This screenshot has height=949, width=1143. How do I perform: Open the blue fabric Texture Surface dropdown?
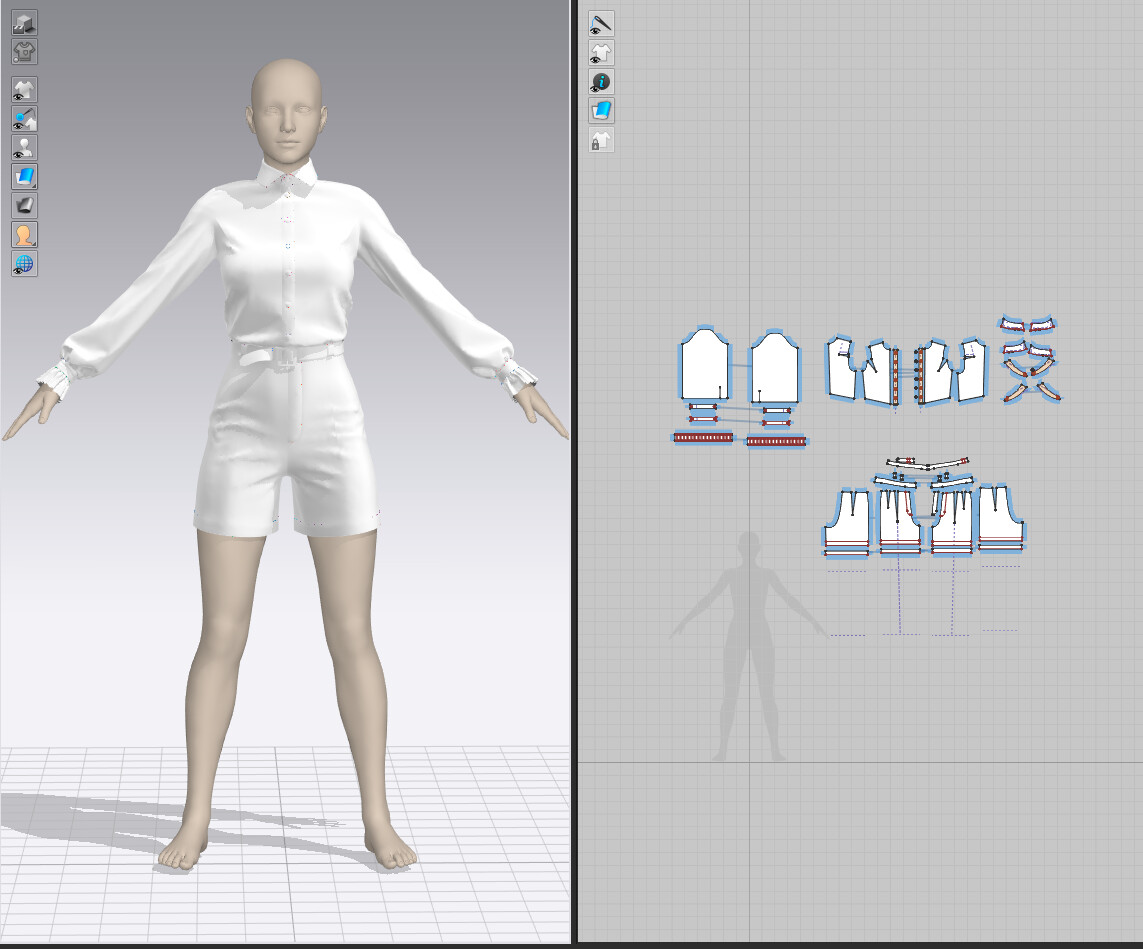(x=24, y=176)
